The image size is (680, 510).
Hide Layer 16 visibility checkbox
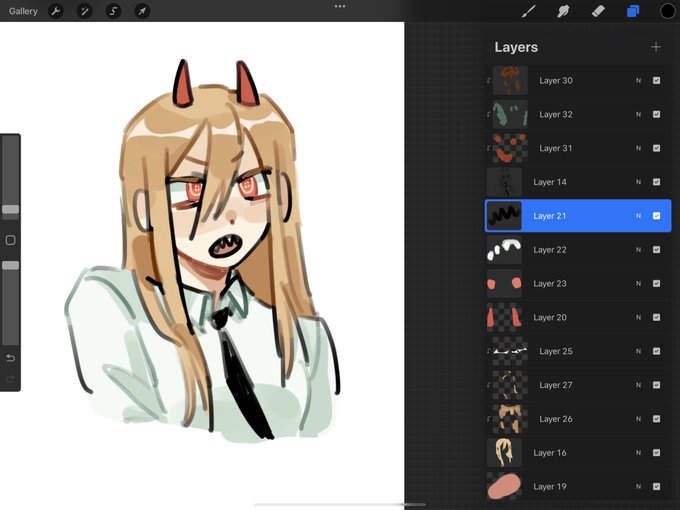click(656, 452)
